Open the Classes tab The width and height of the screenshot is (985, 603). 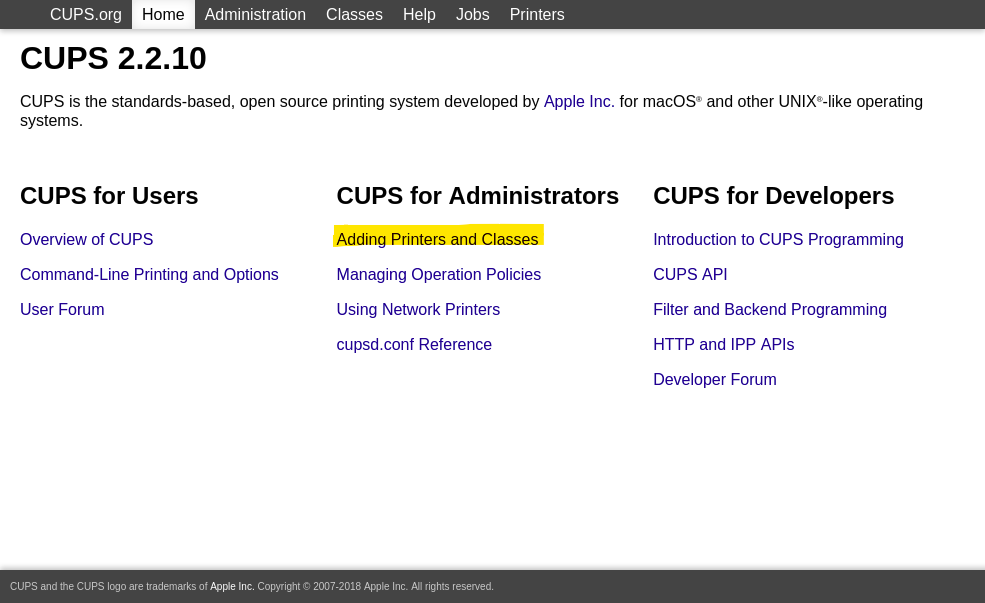point(354,15)
